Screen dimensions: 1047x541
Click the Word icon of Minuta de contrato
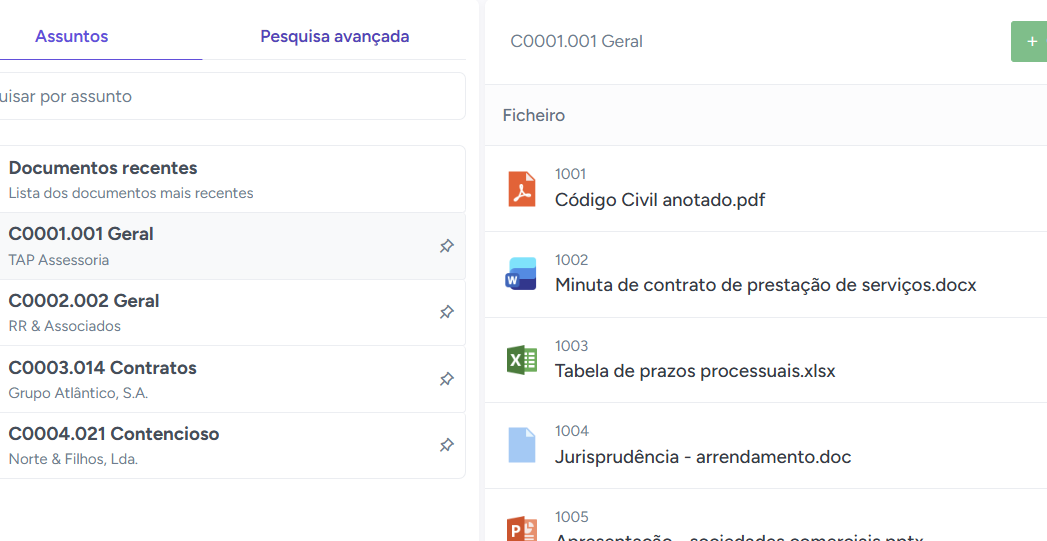pyautogui.click(x=521, y=274)
